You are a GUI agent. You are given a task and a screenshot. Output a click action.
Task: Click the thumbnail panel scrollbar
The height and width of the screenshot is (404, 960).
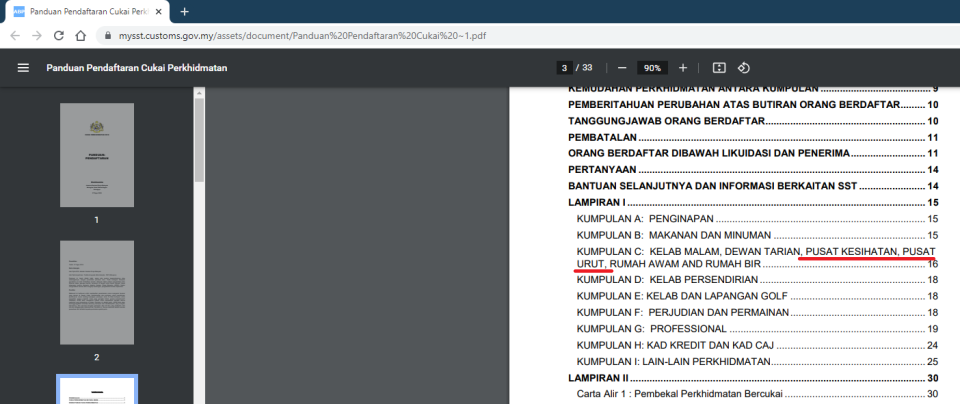pos(199,140)
